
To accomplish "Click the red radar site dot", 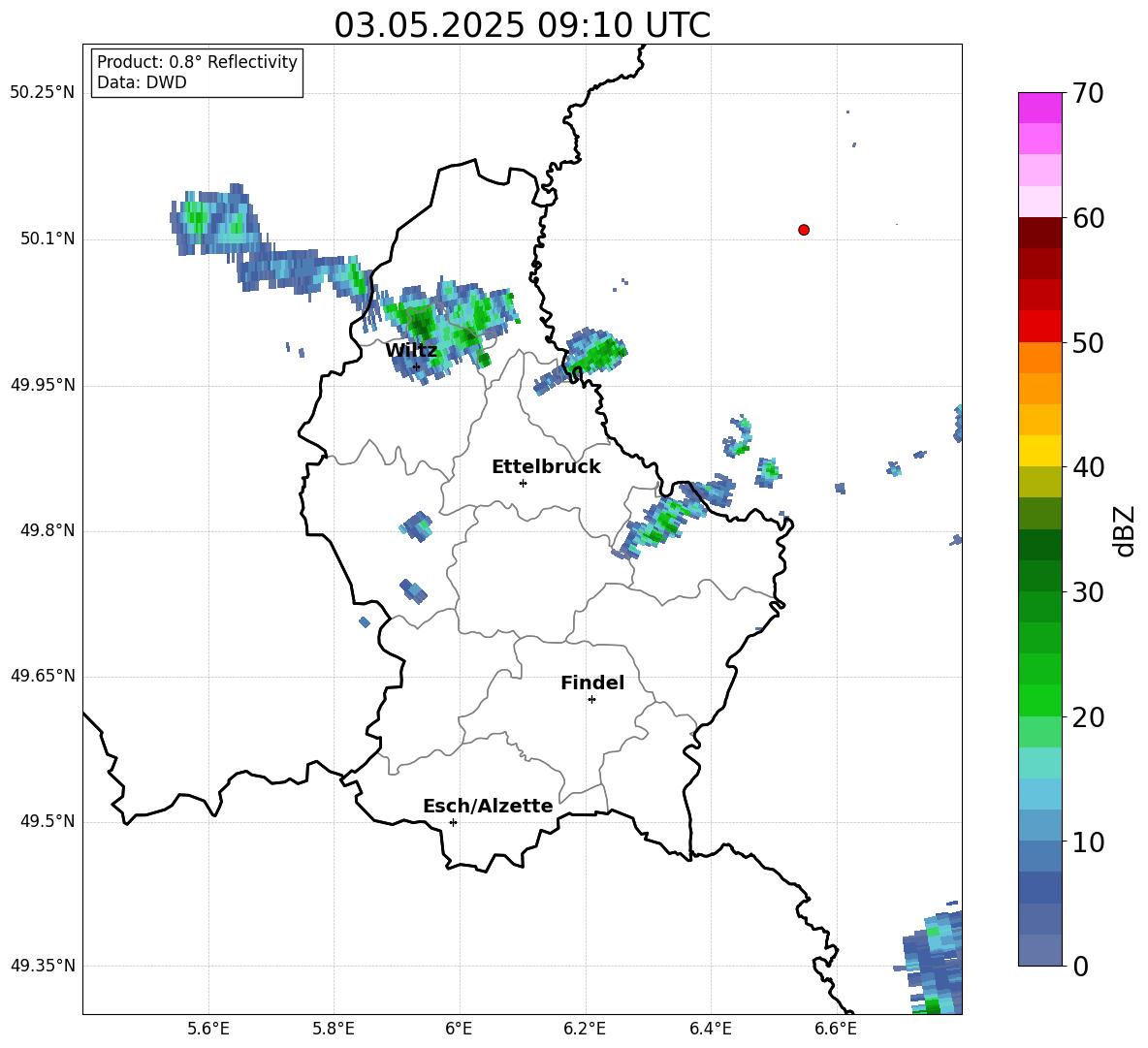I will 803,230.
